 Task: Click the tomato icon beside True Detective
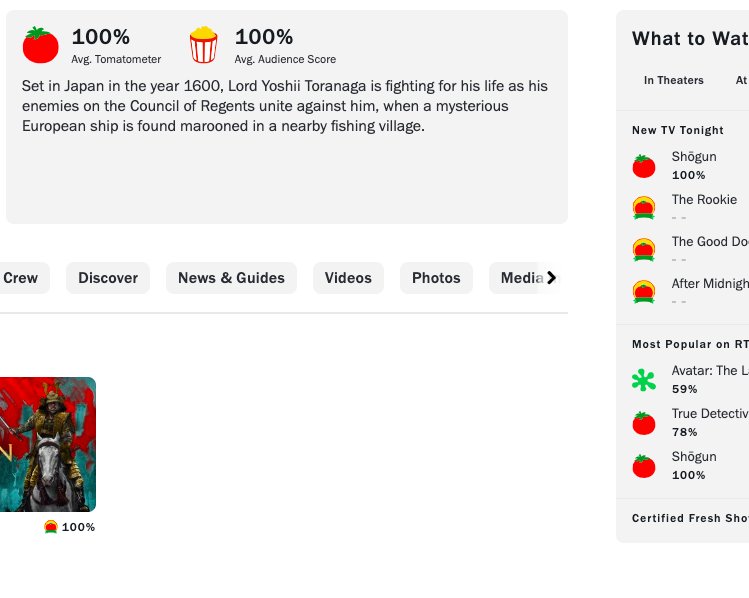[644, 423]
